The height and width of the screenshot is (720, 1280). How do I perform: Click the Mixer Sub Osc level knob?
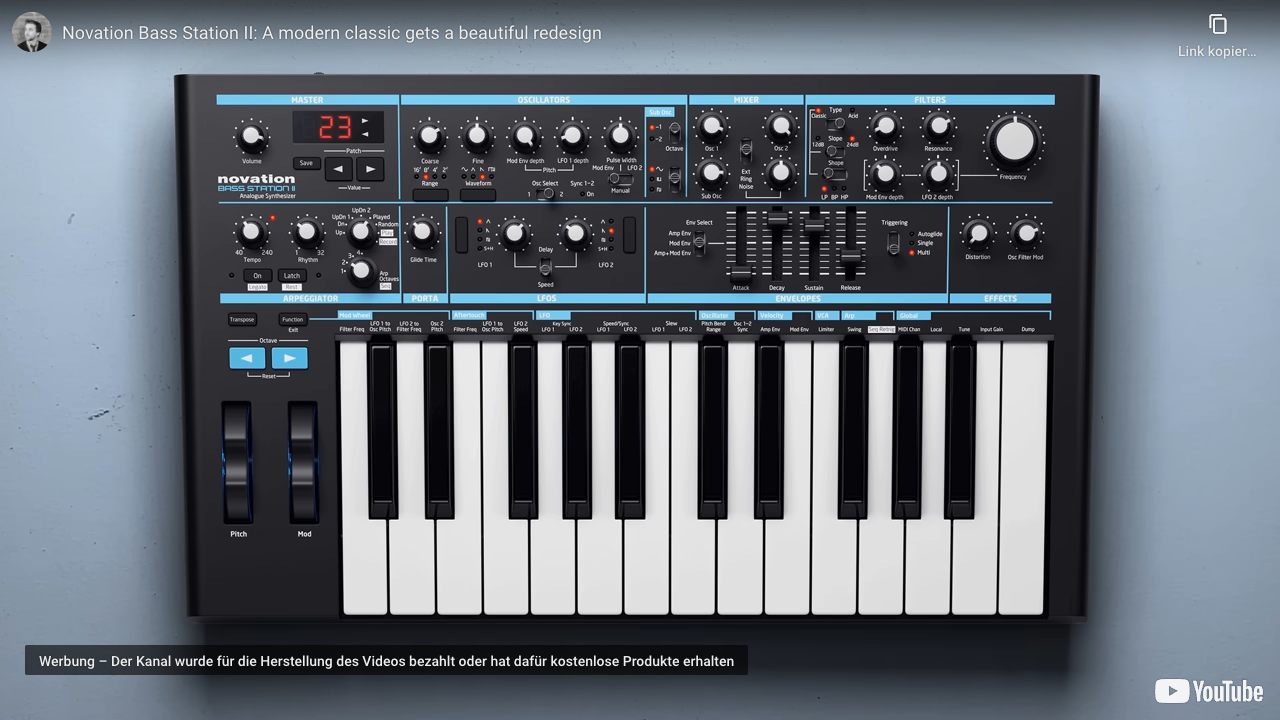[712, 174]
